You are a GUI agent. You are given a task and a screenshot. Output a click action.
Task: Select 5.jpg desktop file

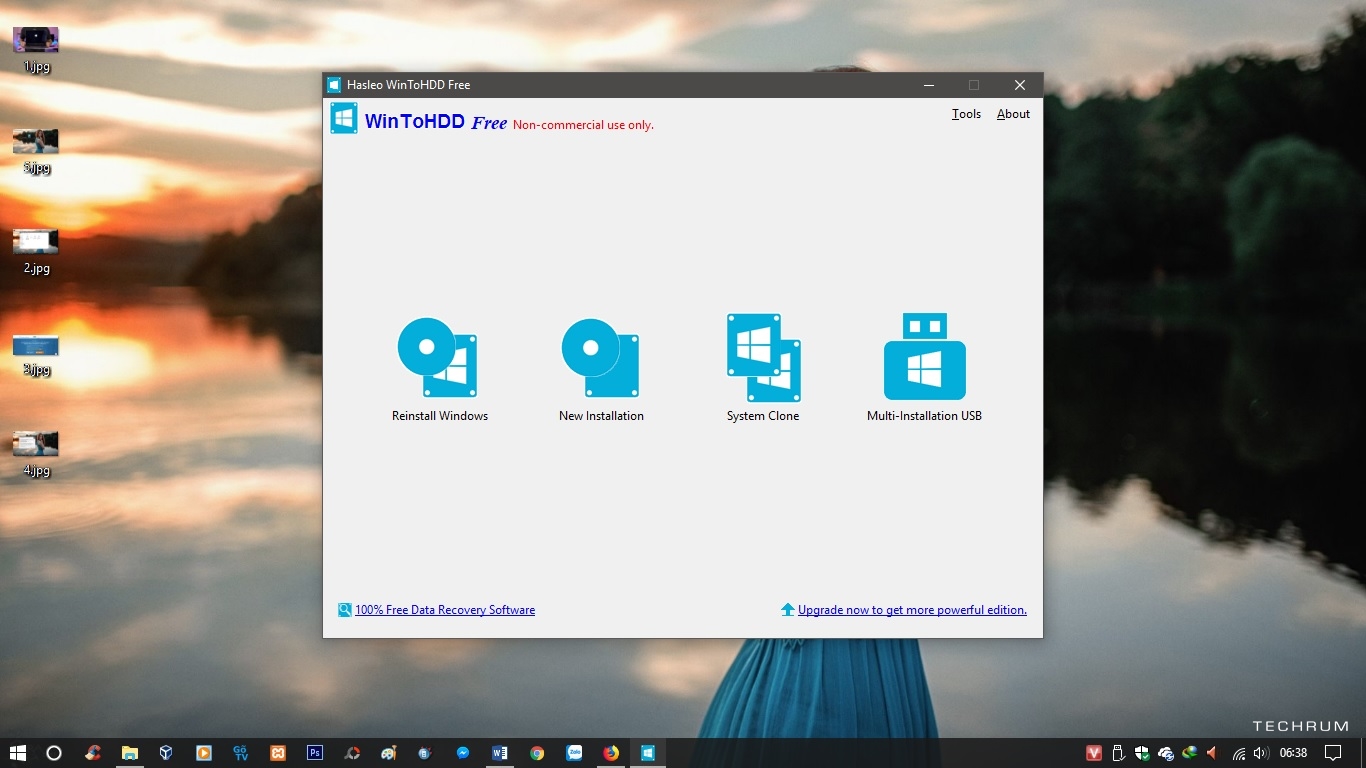tap(36, 152)
